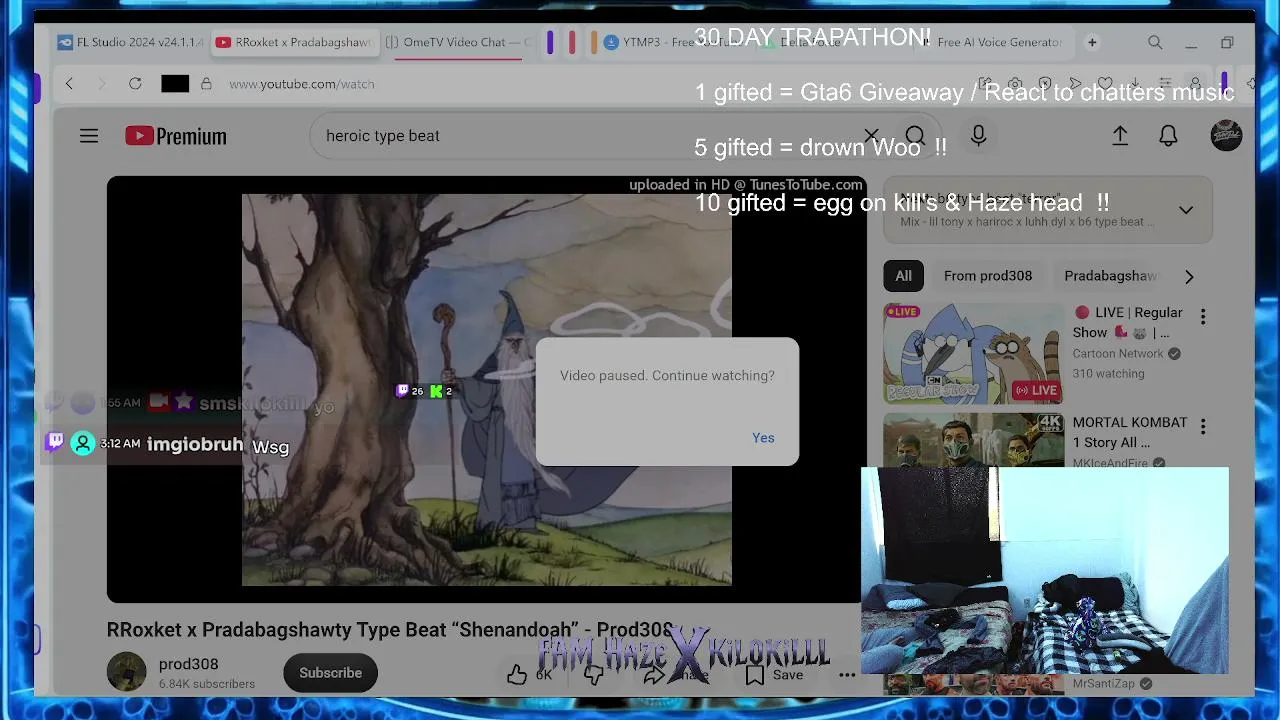
Task: Open the account avatar menu
Action: (1226, 135)
